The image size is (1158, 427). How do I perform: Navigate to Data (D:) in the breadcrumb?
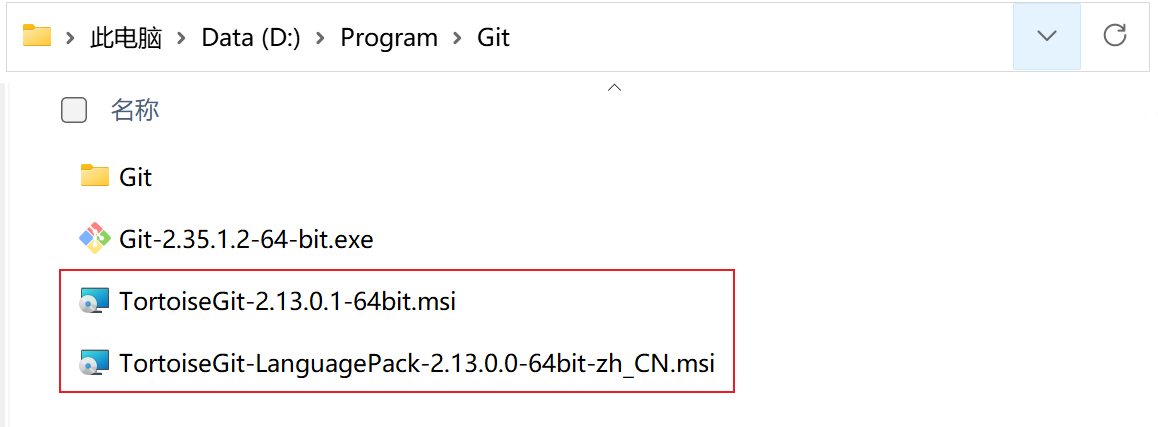click(x=251, y=38)
